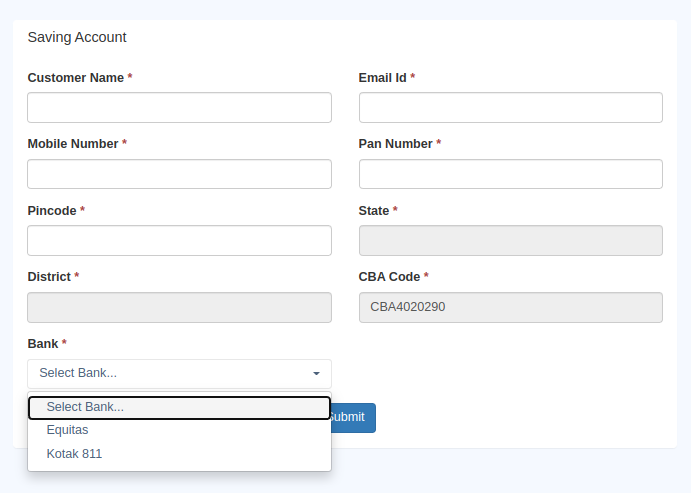Click the Customer Name label

75,78
